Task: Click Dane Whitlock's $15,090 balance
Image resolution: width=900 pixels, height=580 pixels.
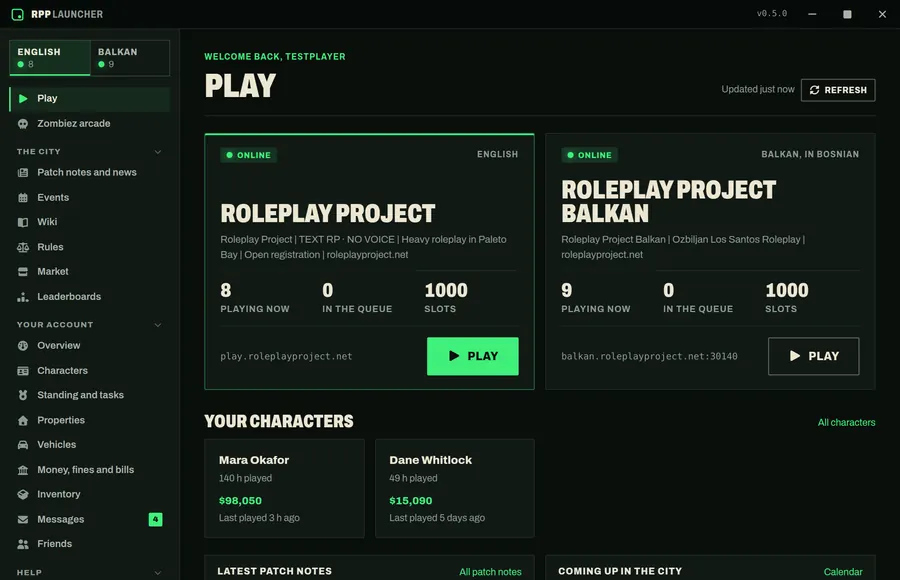Action: point(410,501)
